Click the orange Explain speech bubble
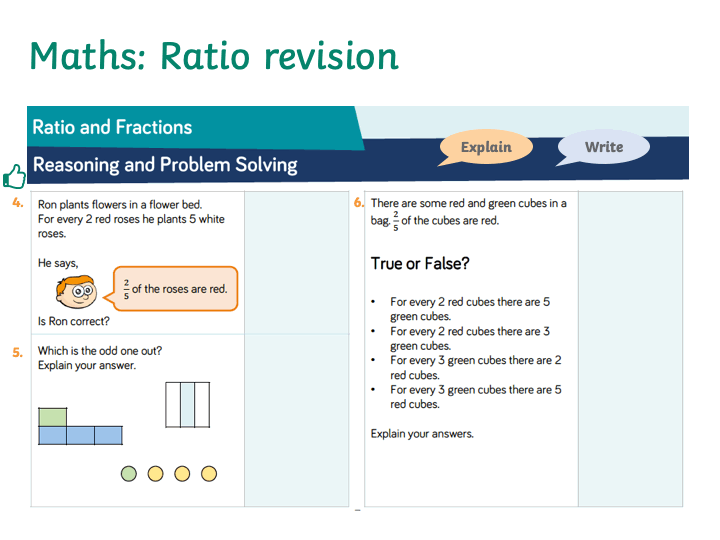The width and height of the screenshot is (720, 540). pyautogui.click(x=485, y=147)
